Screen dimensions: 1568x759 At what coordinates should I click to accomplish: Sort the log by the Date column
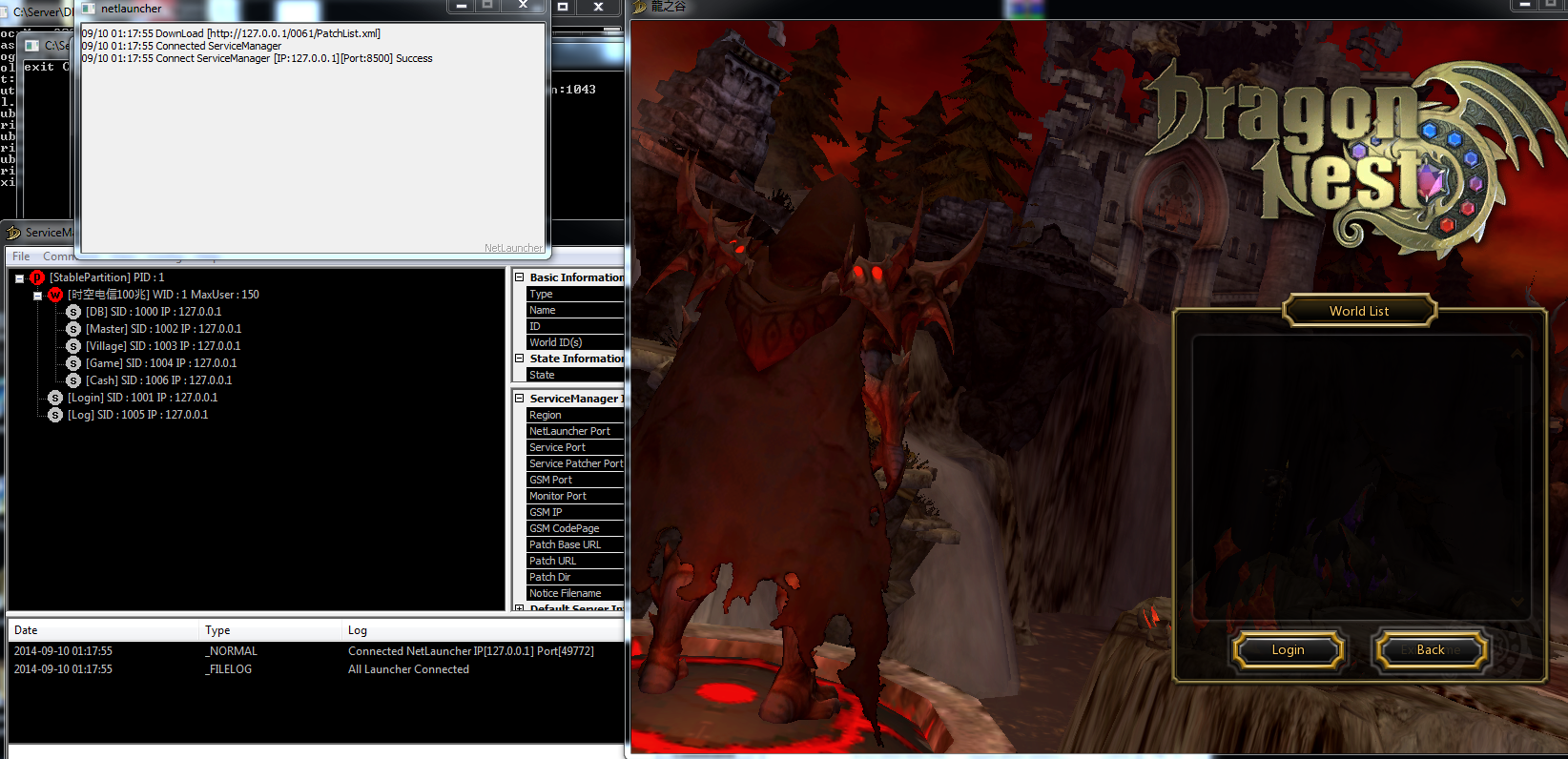(x=104, y=630)
